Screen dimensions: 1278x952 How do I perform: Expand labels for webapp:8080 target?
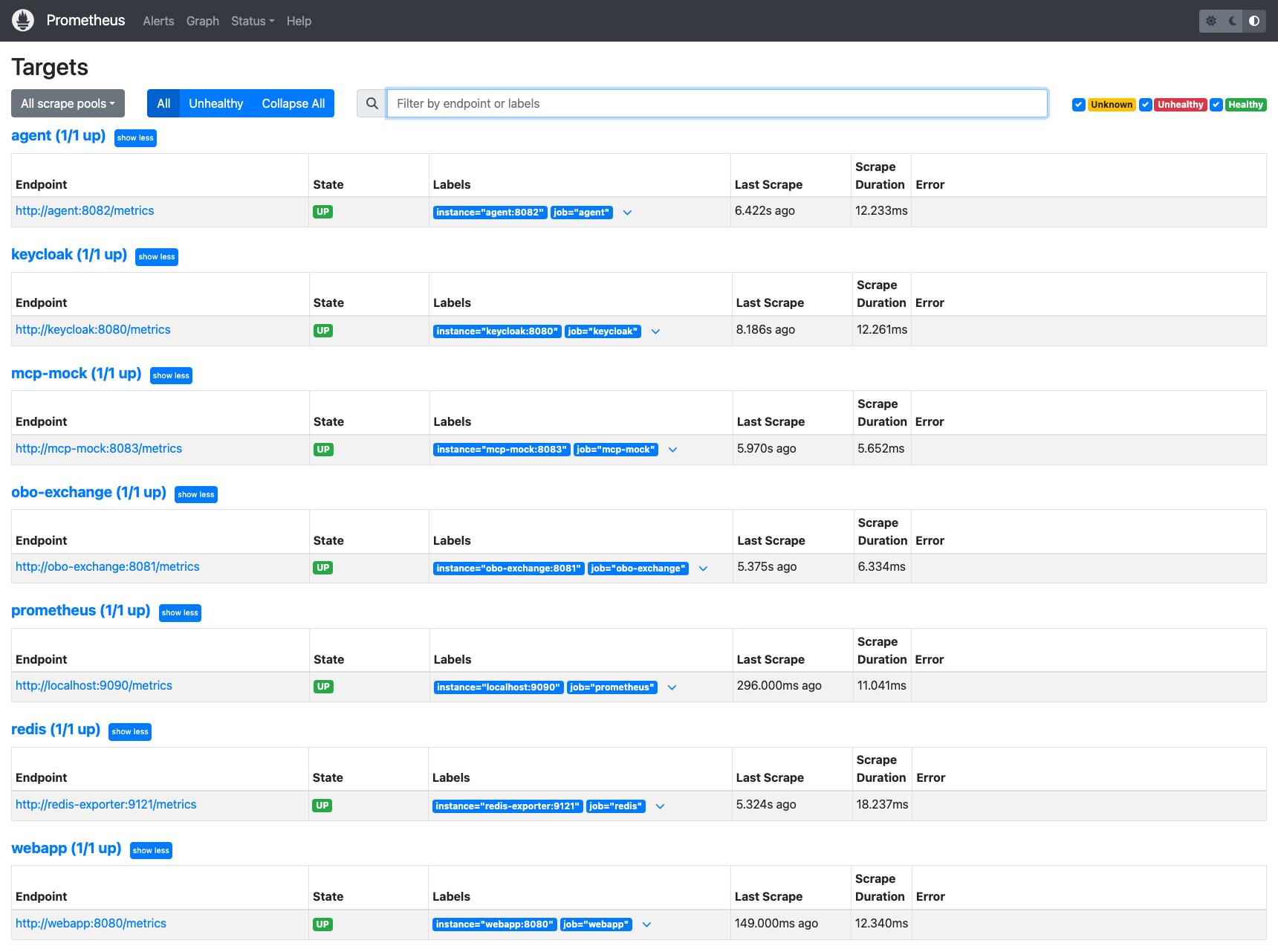[646, 925]
